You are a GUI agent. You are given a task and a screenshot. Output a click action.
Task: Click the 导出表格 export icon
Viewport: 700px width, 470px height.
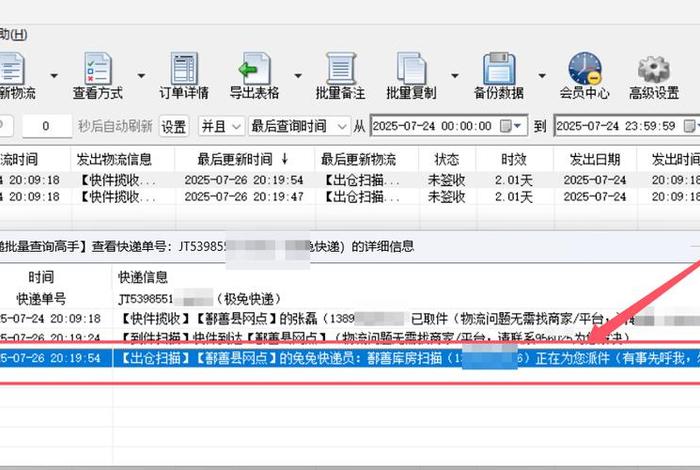click(x=254, y=68)
